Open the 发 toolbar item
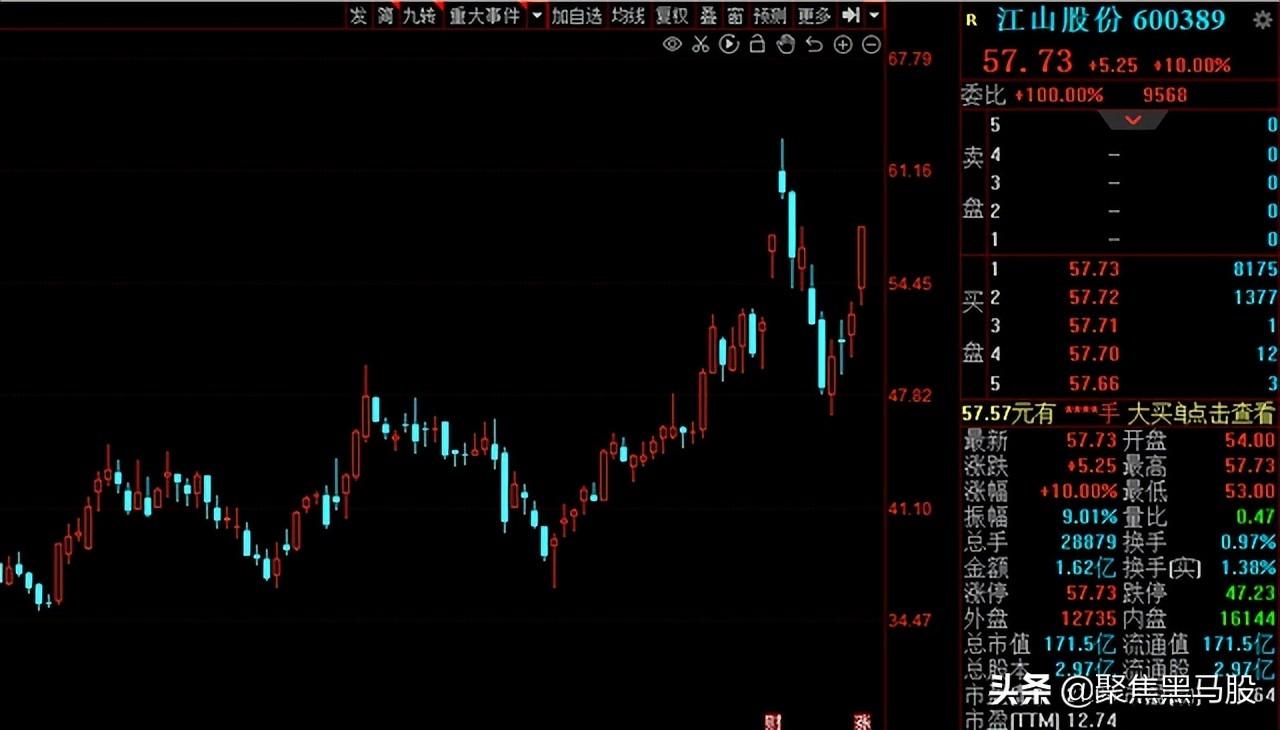This screenshot has width=1280, height=730. click(358, 15)
